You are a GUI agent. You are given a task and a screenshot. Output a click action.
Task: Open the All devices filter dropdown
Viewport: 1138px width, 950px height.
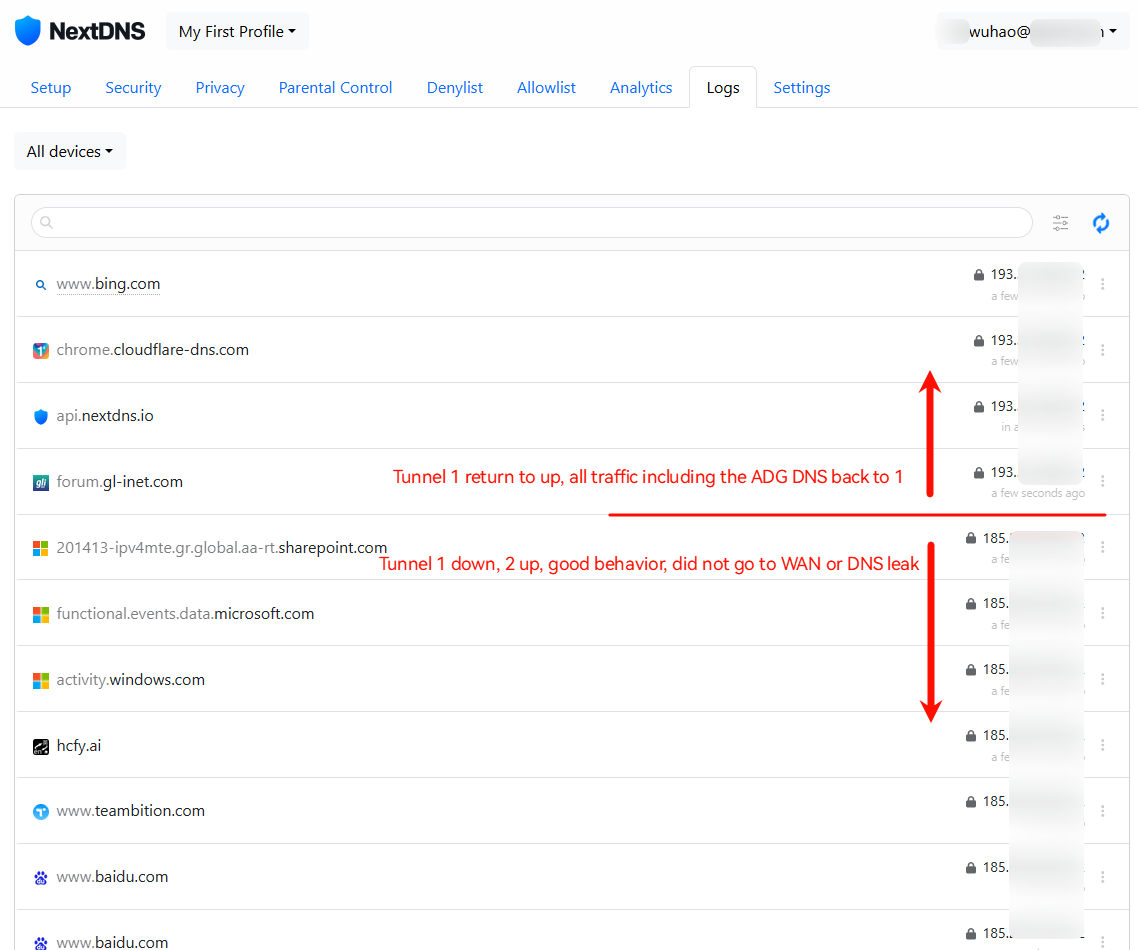coord(69,152)
